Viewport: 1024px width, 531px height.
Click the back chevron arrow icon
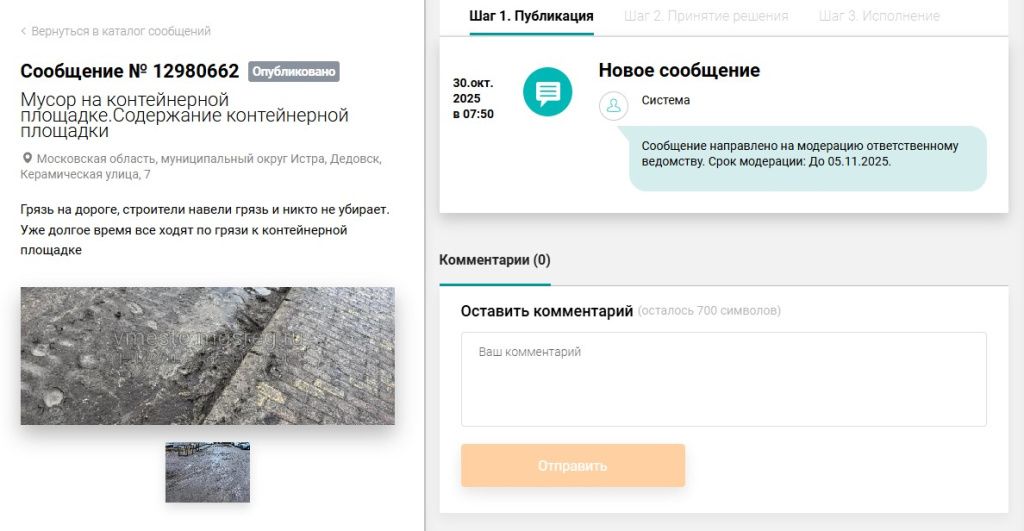tap(23, 32)
